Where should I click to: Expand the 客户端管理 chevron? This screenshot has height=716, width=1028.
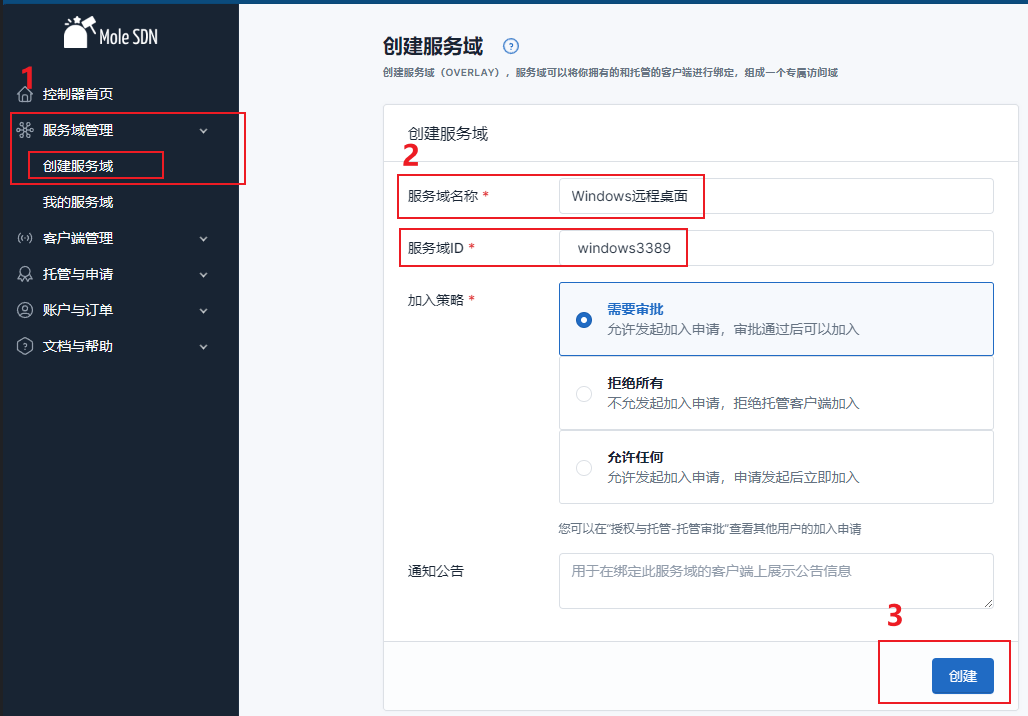coord(204,239)
